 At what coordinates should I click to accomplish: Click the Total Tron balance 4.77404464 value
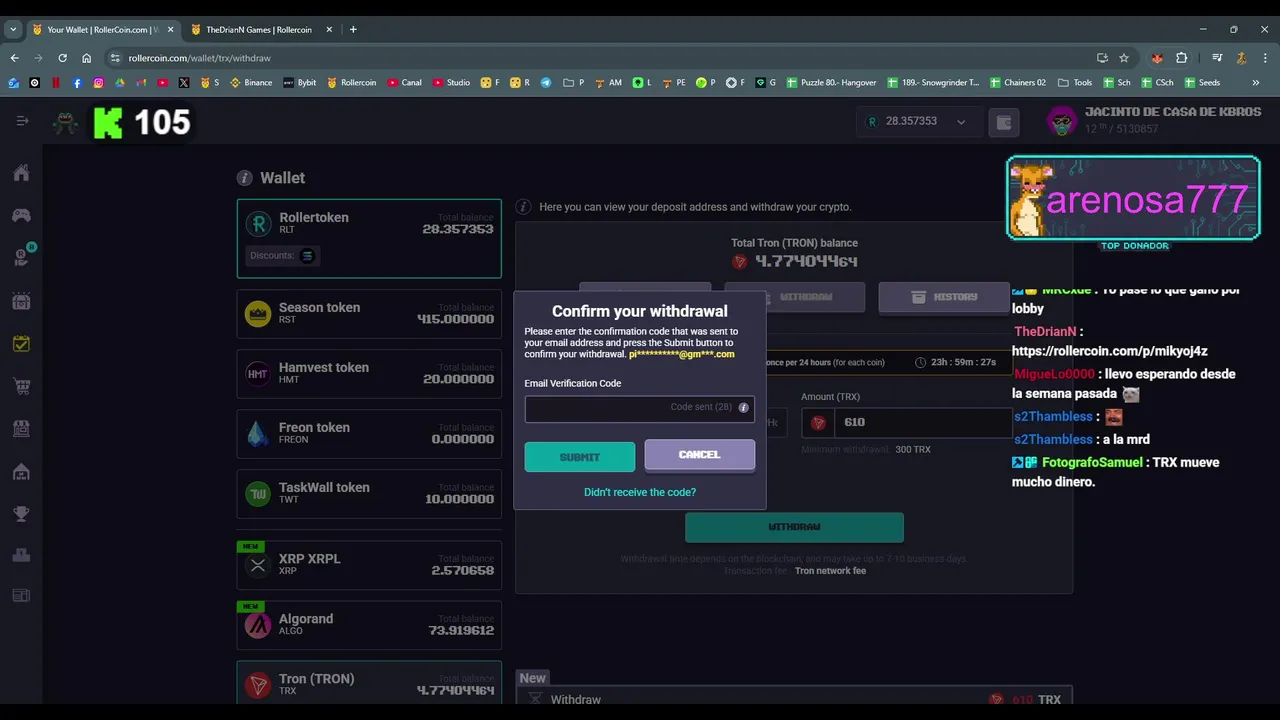click(806, 262)
